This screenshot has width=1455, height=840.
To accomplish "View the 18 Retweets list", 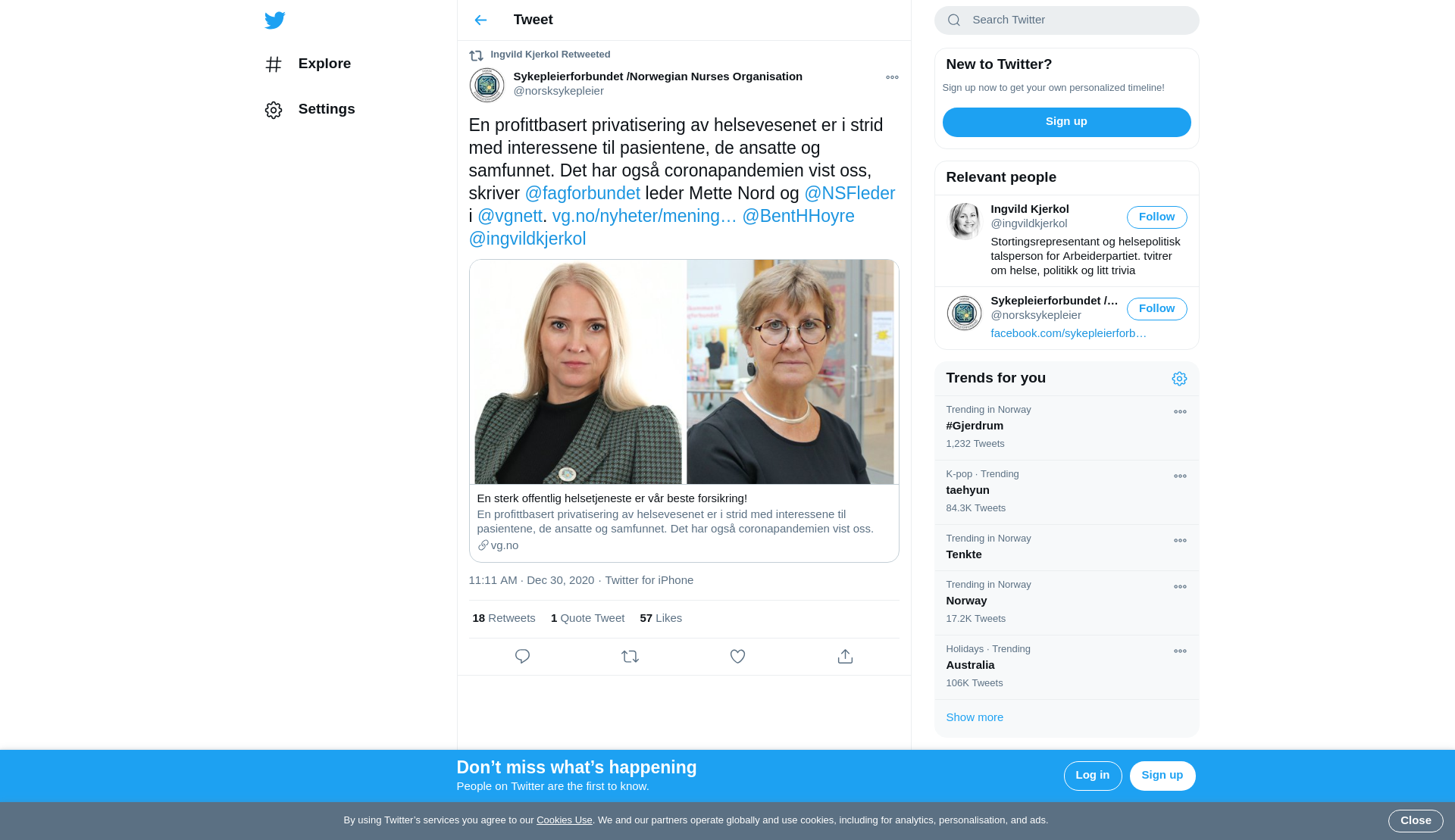I will click(504, 618).
